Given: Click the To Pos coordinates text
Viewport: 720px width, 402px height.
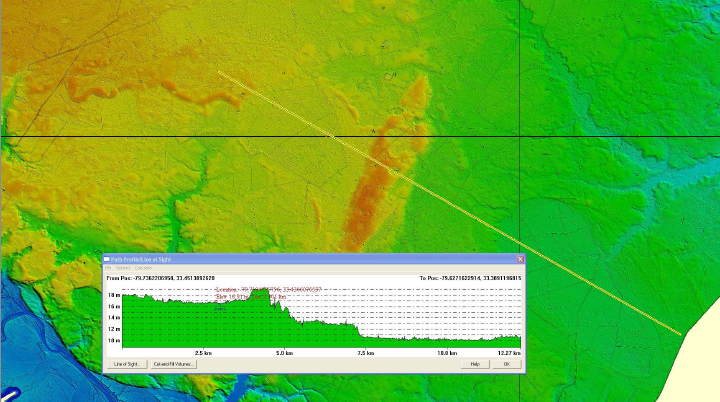Looking at the screenshot, I should click(469, 277).
